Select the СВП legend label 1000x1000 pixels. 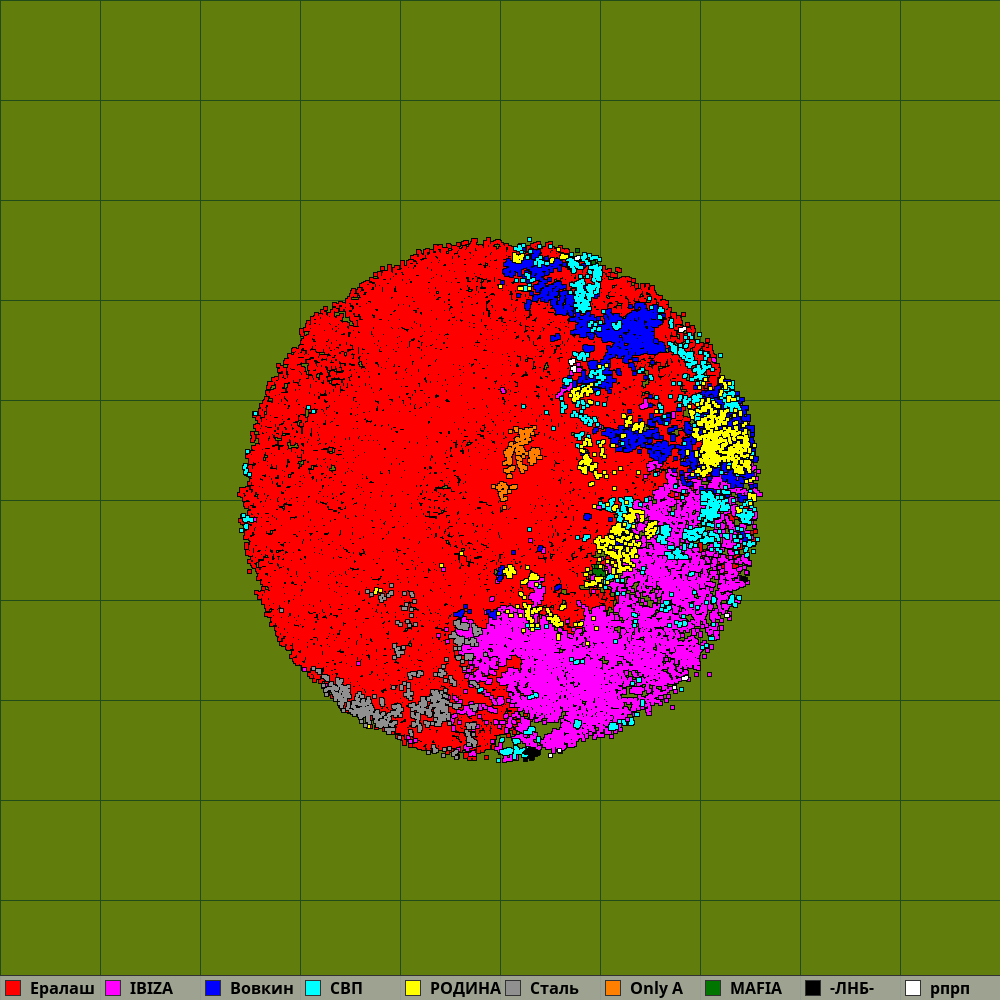(x=346, y=989)
